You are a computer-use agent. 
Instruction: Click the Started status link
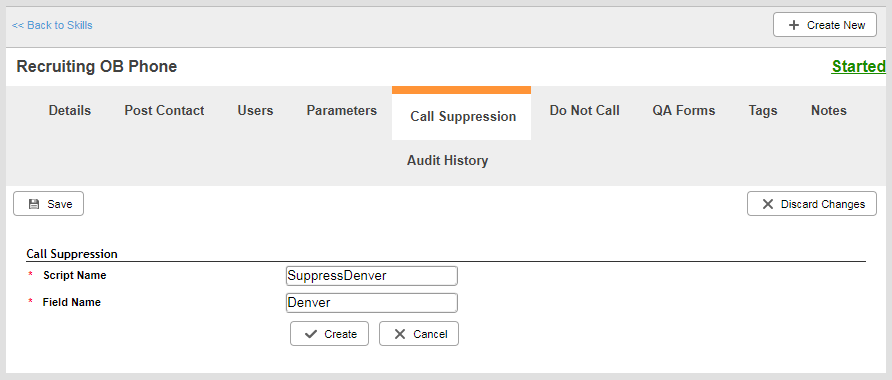(858, 67)
